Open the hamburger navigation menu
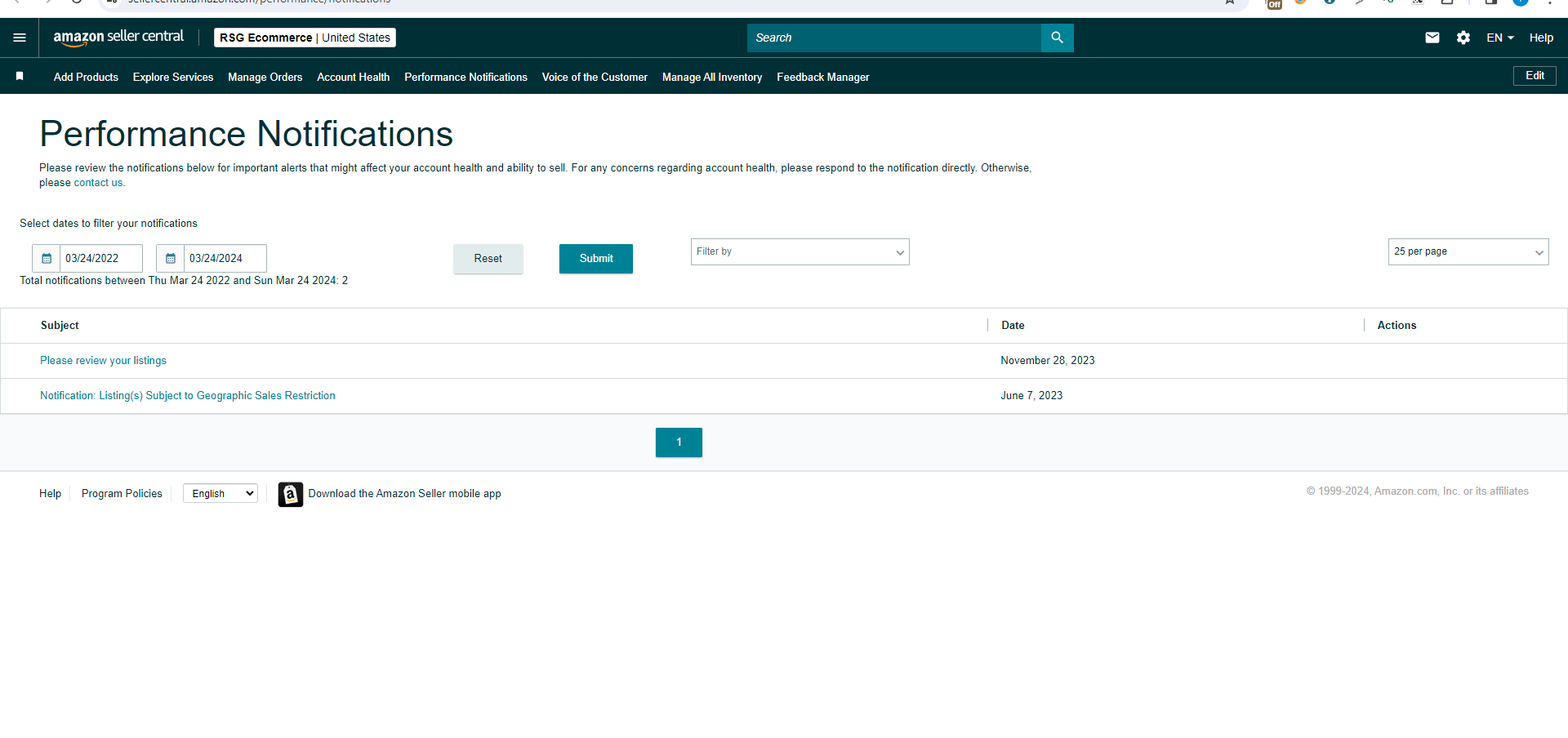Screen dimensions: 1568x738 [20, 38]
